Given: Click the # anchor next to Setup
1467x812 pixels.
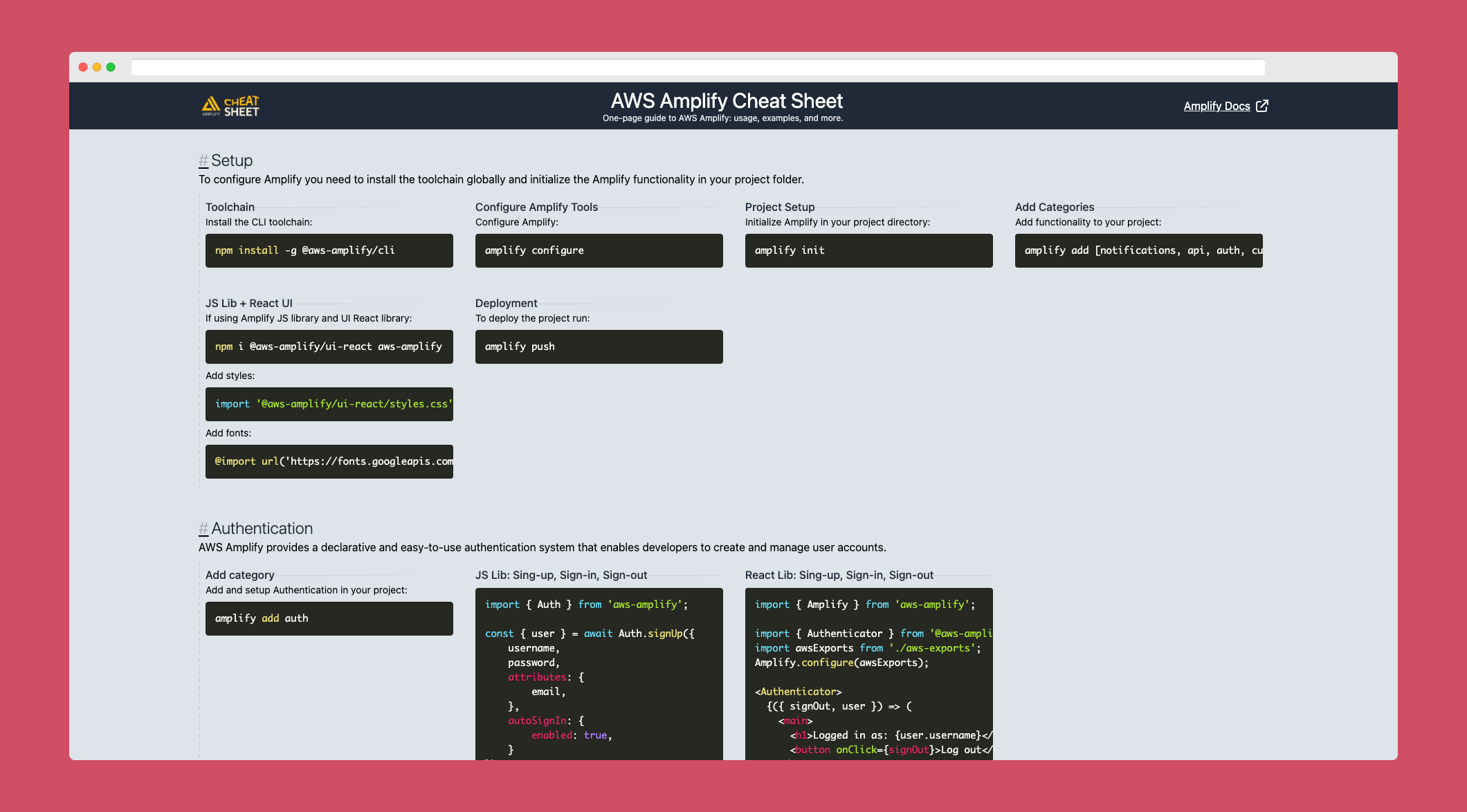Looking at the screenshot, I should click(203, 160).
